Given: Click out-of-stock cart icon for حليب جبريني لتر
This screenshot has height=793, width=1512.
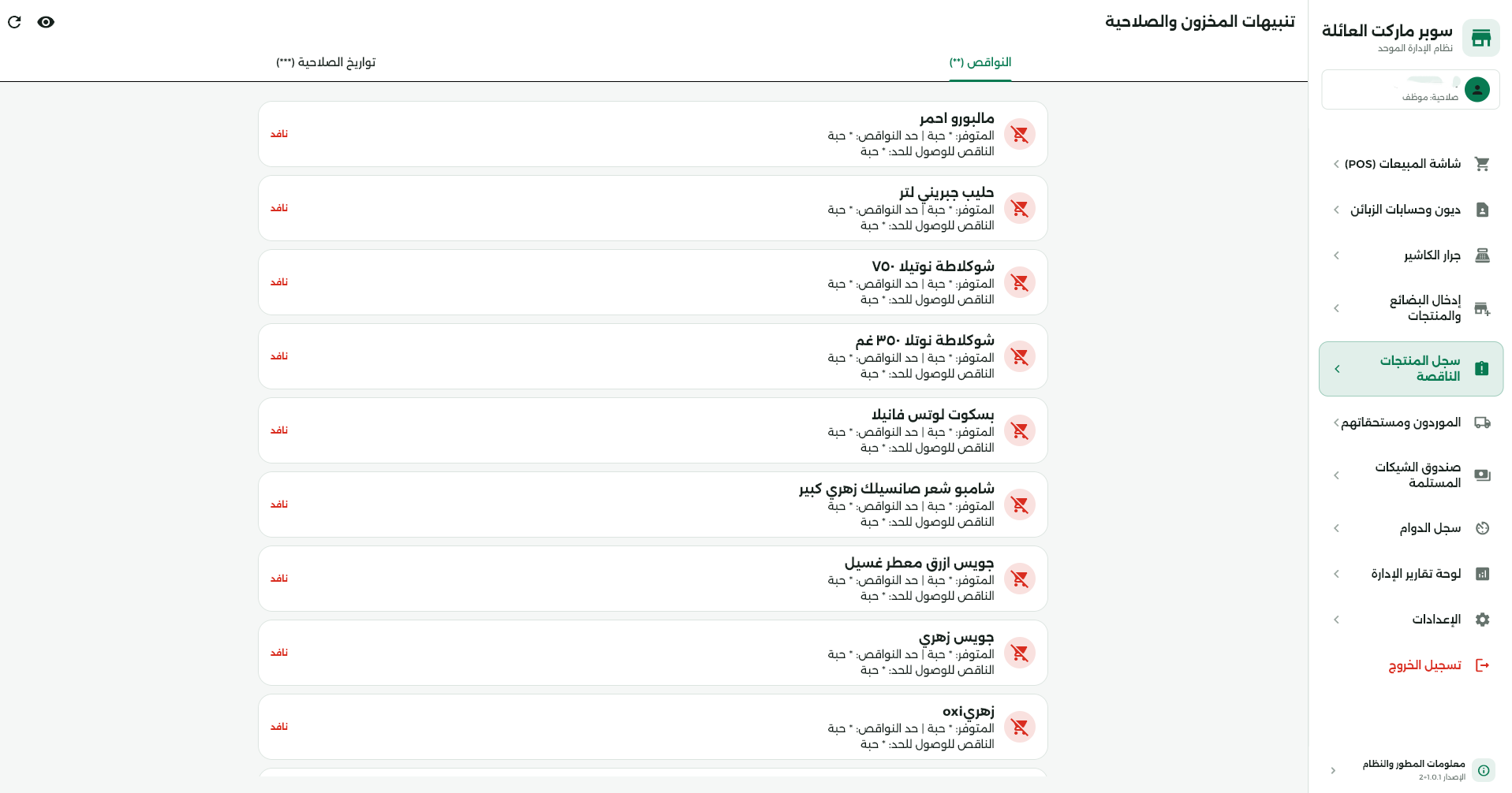Looking at the screenshot, I should point(1020,208).
